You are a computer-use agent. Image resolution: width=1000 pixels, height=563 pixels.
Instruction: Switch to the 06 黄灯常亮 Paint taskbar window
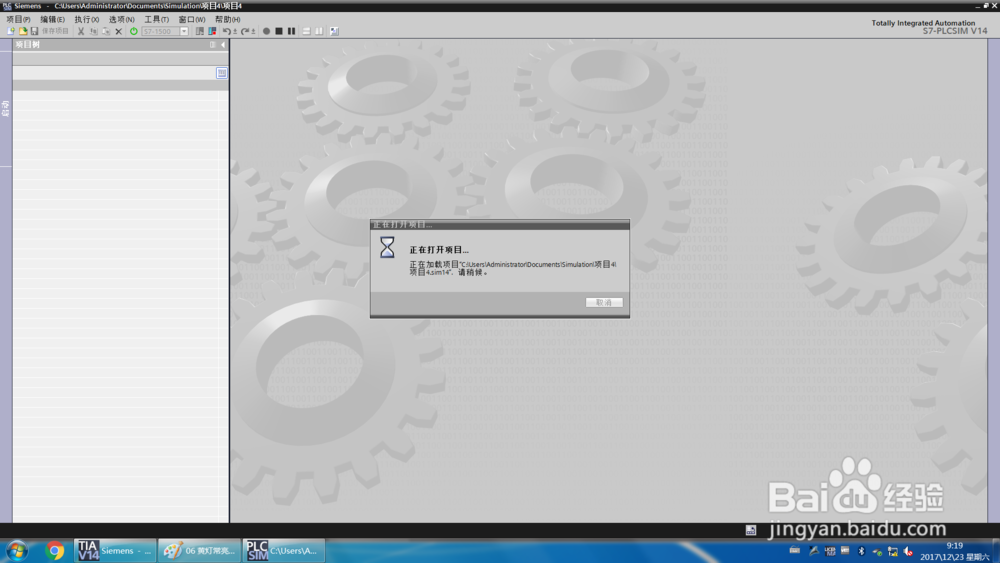(x=199, y=550)
